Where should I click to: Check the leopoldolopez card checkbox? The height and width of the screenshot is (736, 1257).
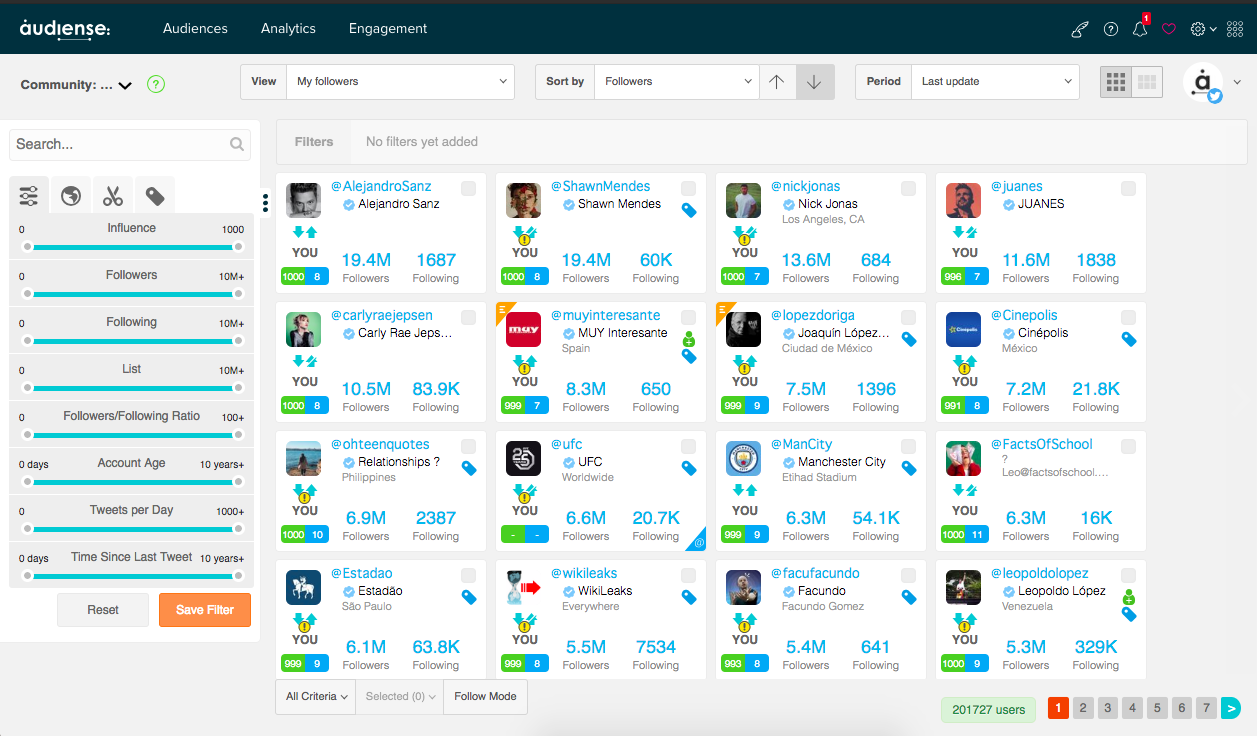click(x=1128, y=575)
